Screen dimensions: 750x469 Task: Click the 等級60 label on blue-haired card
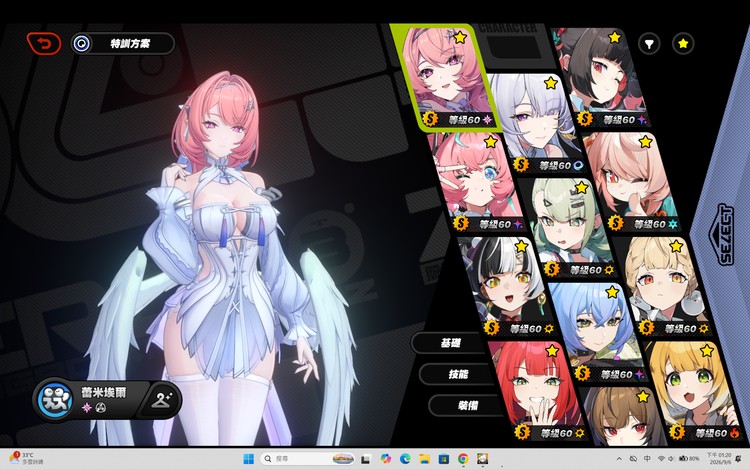point(616,374)
